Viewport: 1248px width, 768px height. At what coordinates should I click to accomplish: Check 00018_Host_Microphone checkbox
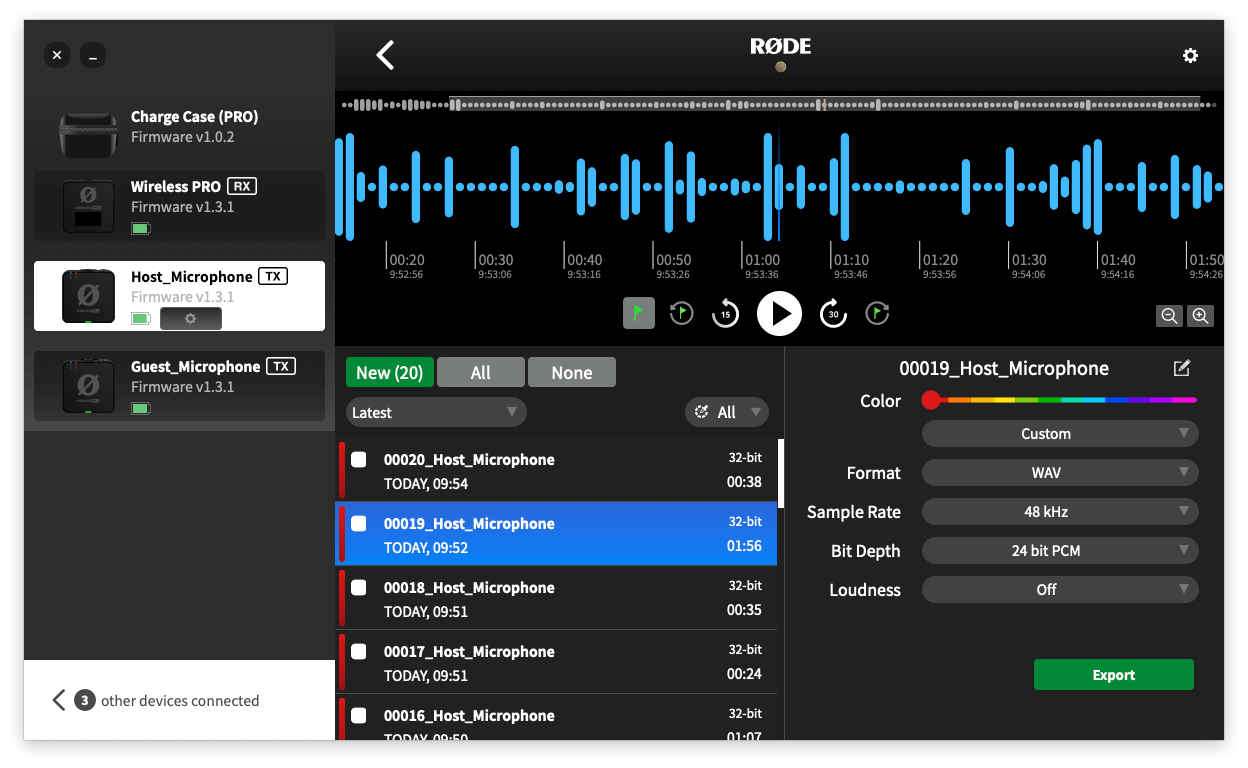pos(358,587)
